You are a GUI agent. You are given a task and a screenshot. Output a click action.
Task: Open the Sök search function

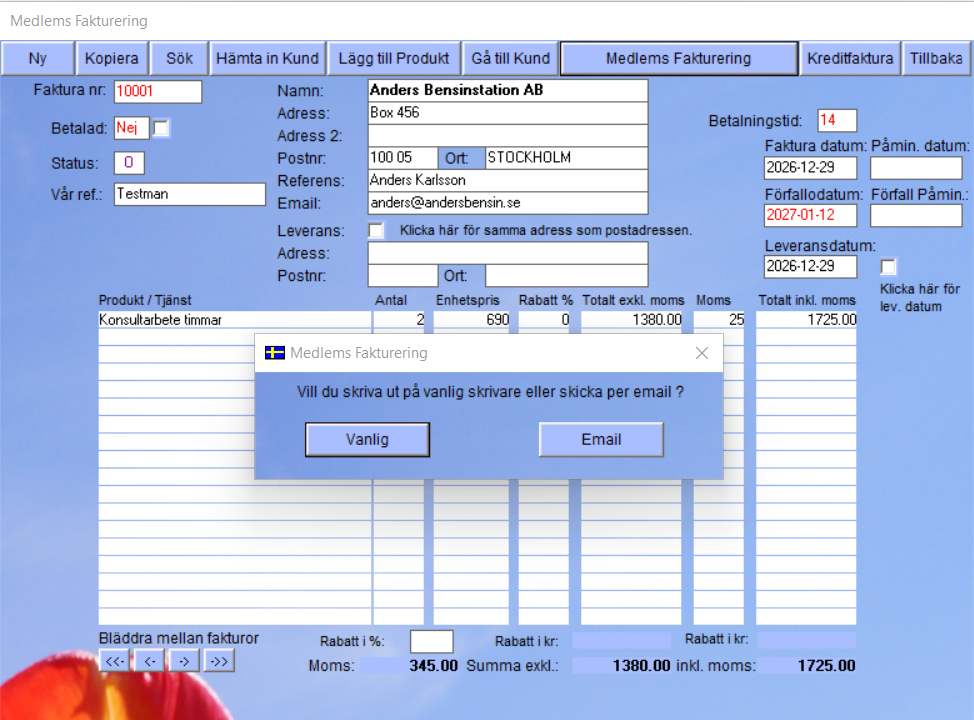point(180,58)
